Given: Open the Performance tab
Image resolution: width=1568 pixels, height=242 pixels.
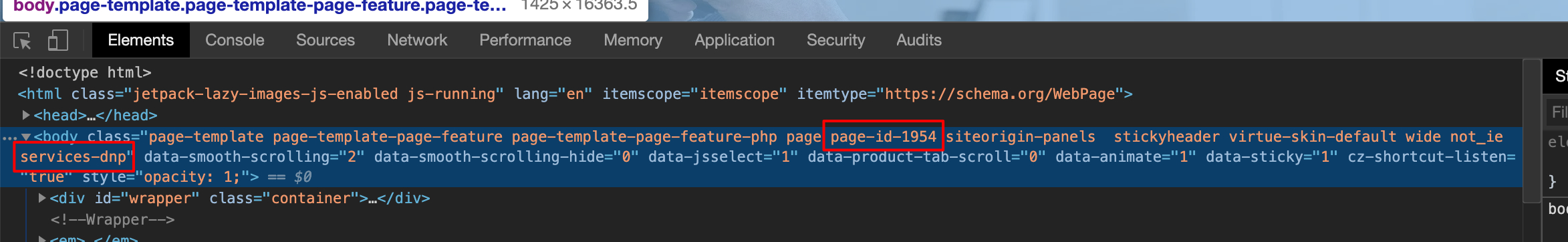Looking at the screenshot, I should pos(525,40).
